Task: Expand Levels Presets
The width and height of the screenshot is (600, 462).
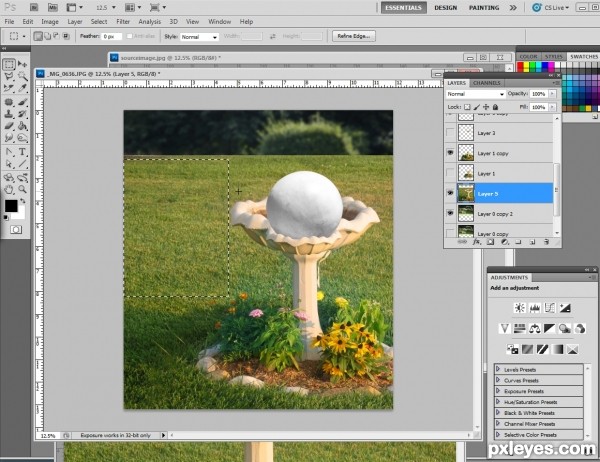Action: coord(498,369)
